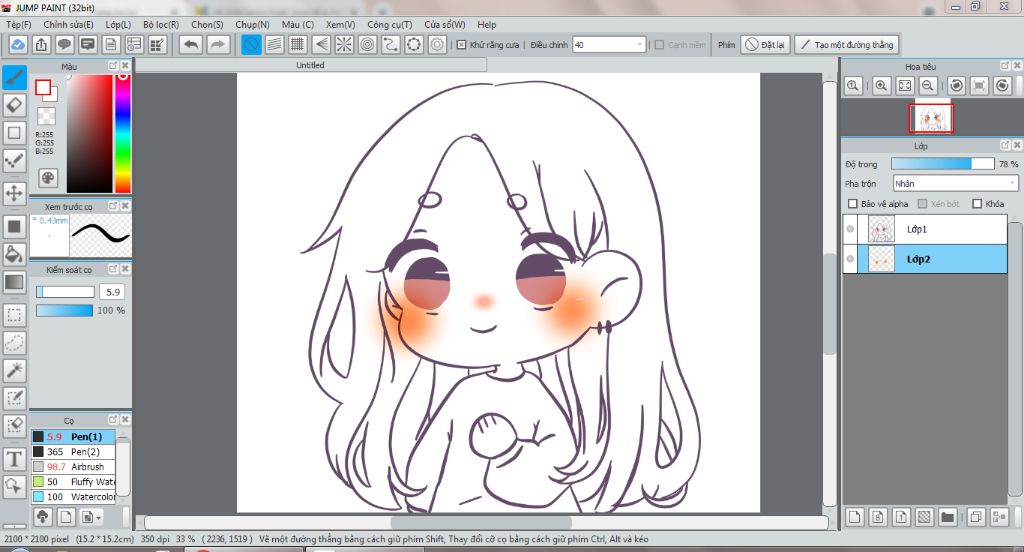Zoom in on the Navigator panel

881,86
